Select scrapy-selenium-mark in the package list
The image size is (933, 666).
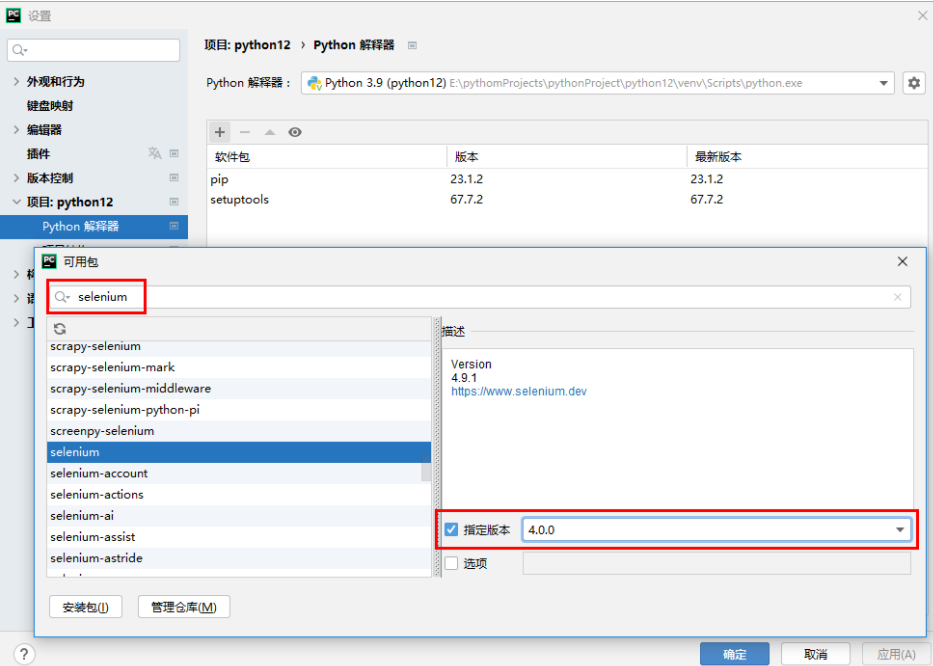click(239, 367)
